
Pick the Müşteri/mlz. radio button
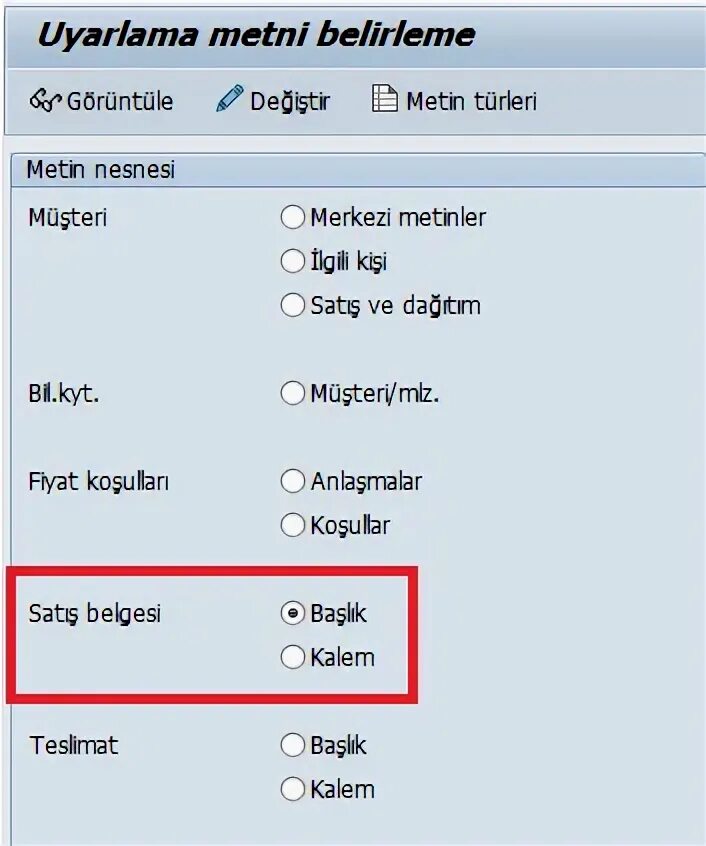(x=292, y=393)
